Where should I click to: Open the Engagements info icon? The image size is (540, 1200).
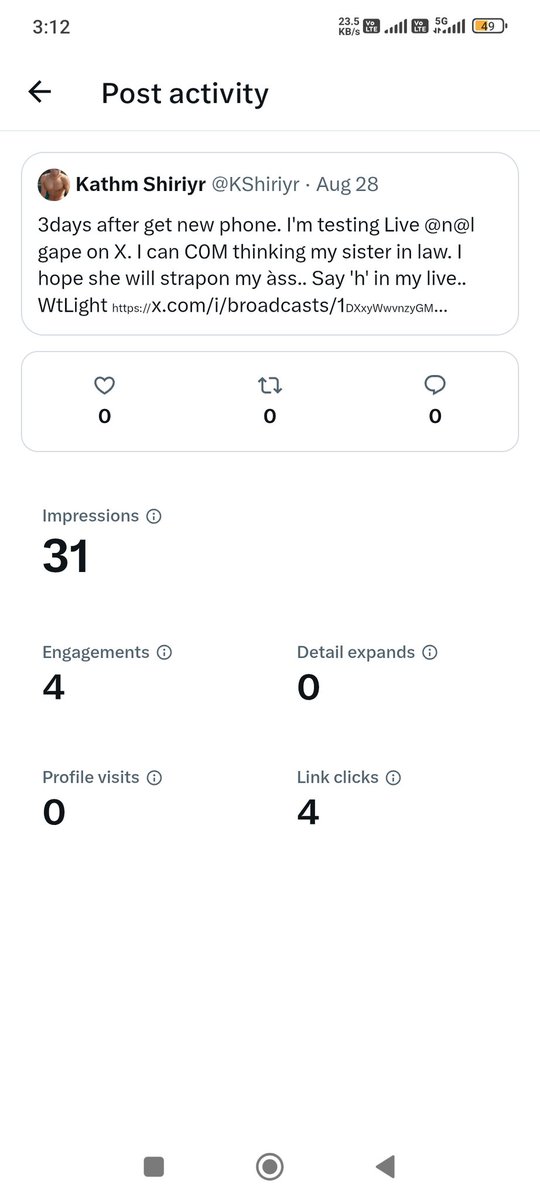(x=165, y=652)
